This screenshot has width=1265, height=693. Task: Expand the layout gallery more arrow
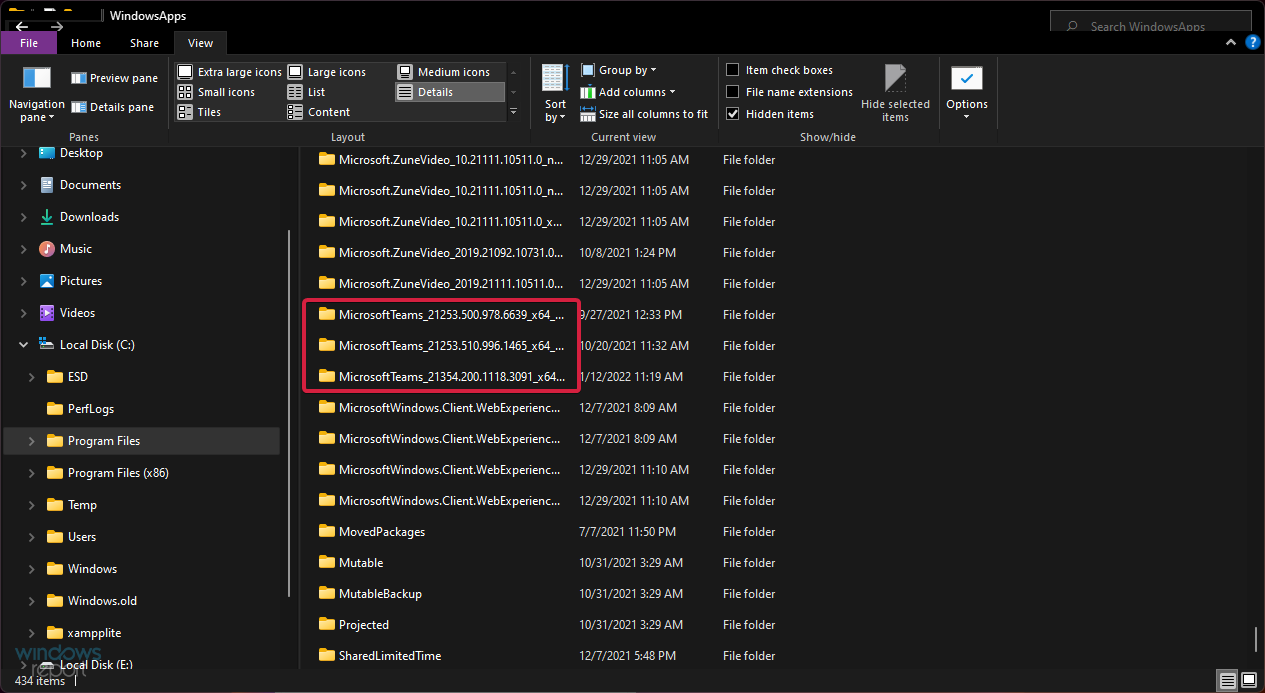tap(513, 112)
